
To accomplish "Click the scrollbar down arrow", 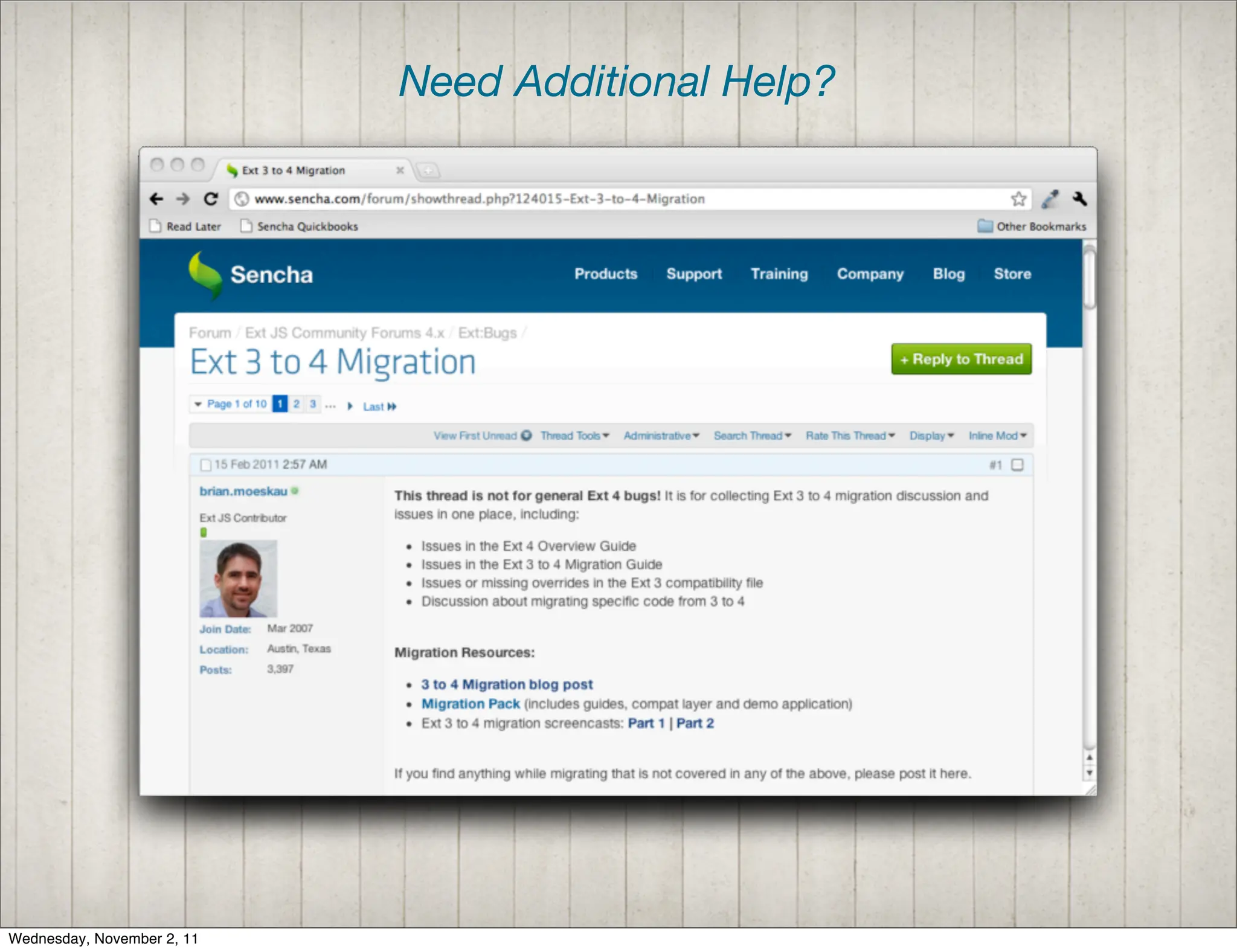I will coord(1089,773).
